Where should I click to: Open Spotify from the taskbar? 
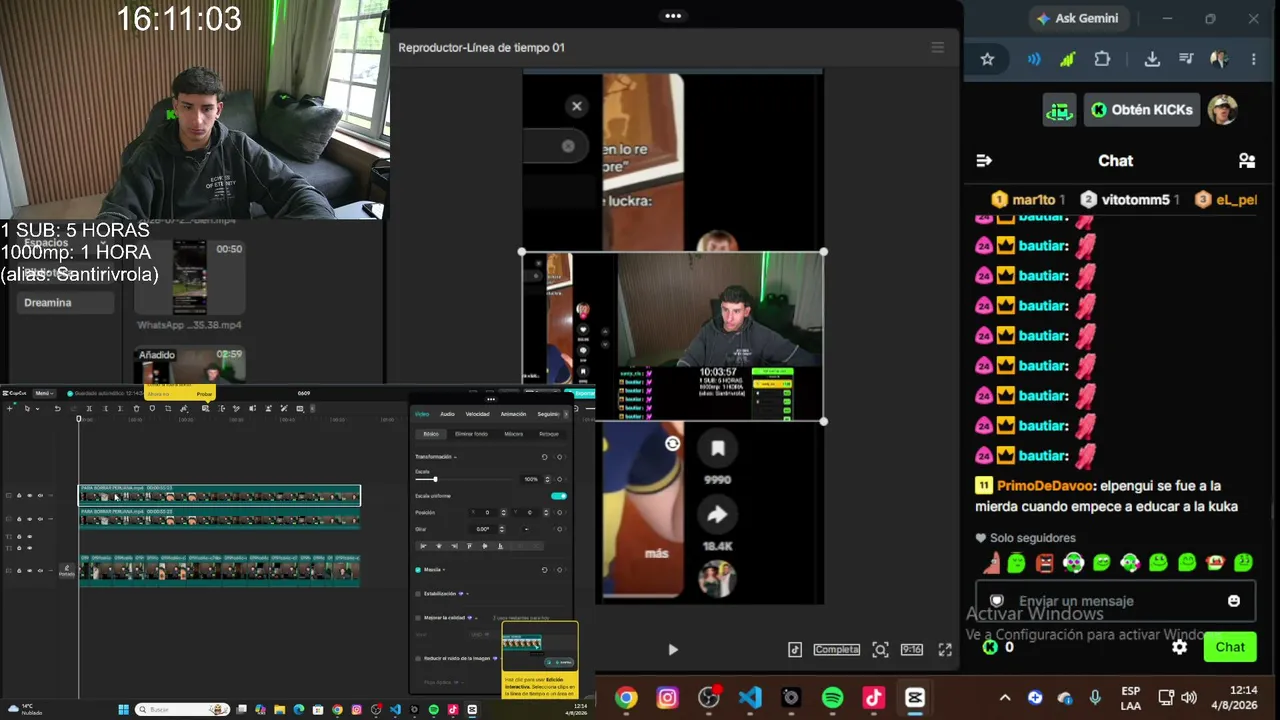[x=832, y=698]
